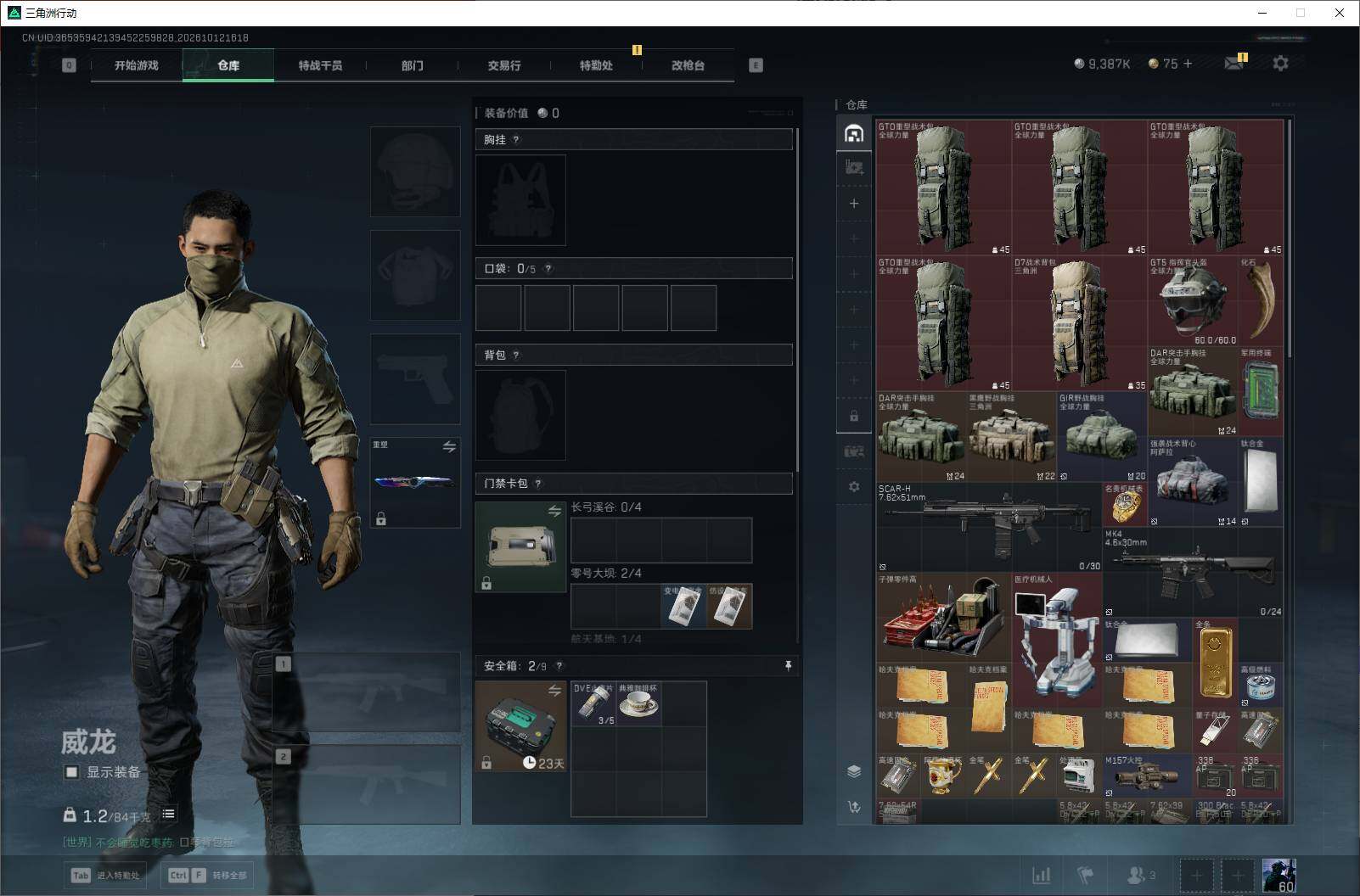Swap the melee knife with arrows icon
This screenshot has width=1360, height=896.
coord(449,446)
